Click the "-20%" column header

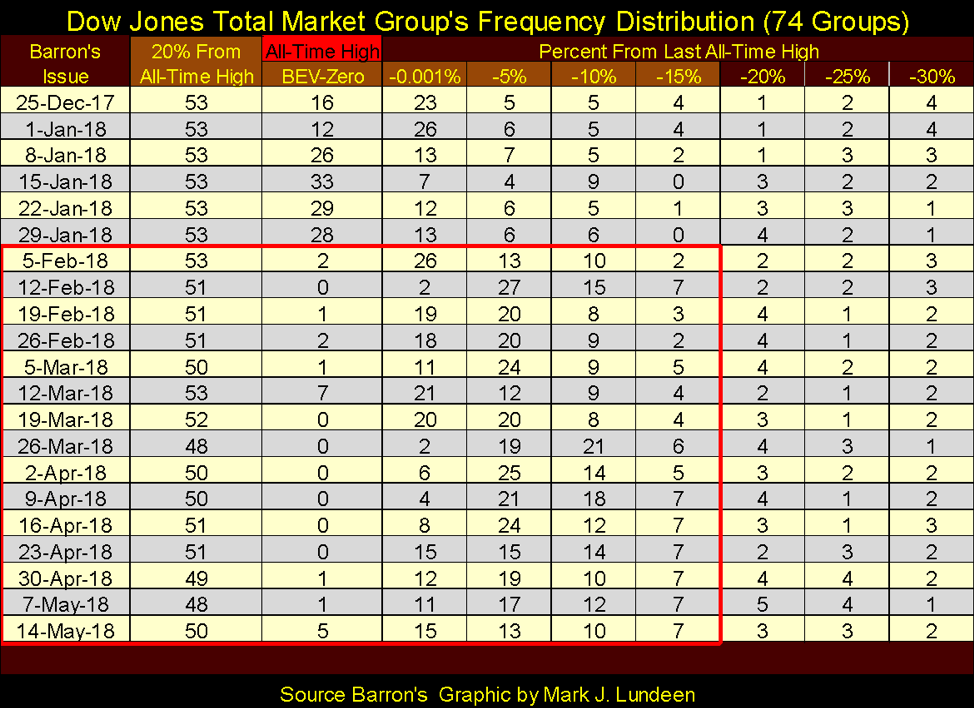(763, 76)
